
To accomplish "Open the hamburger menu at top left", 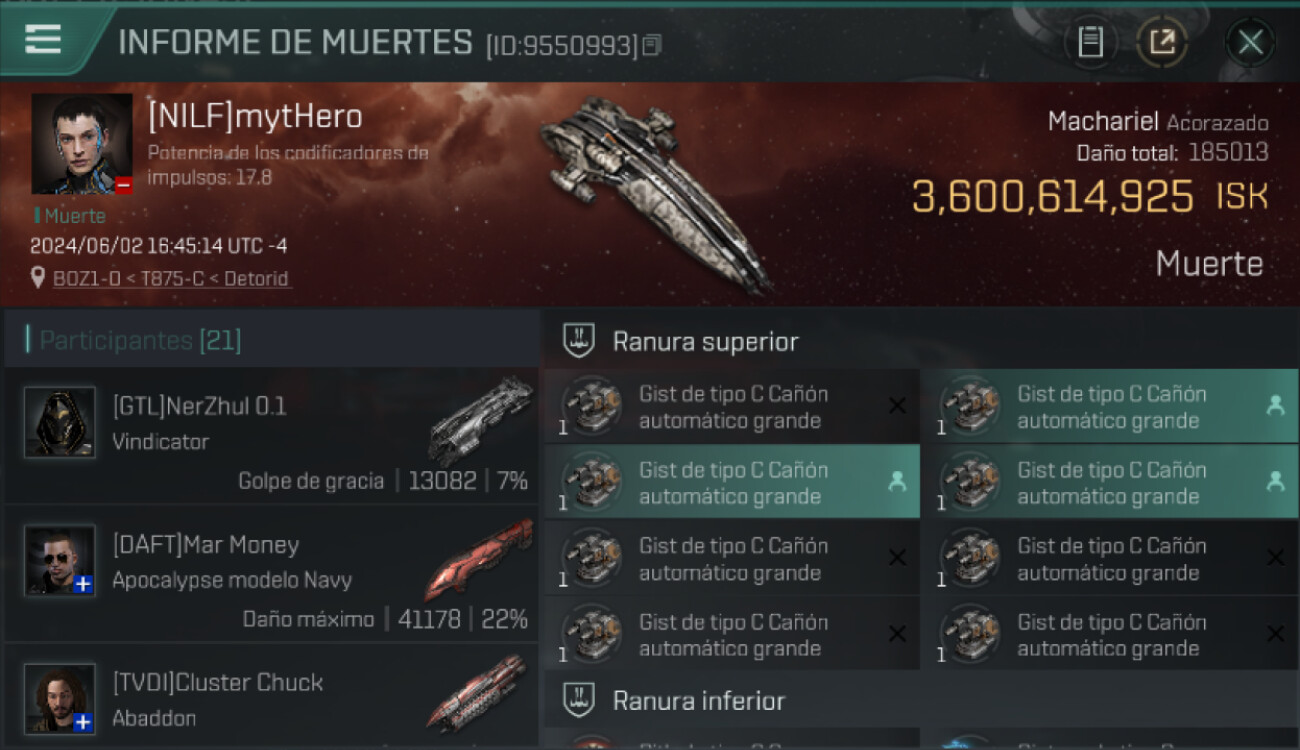I will click(43, 40).
